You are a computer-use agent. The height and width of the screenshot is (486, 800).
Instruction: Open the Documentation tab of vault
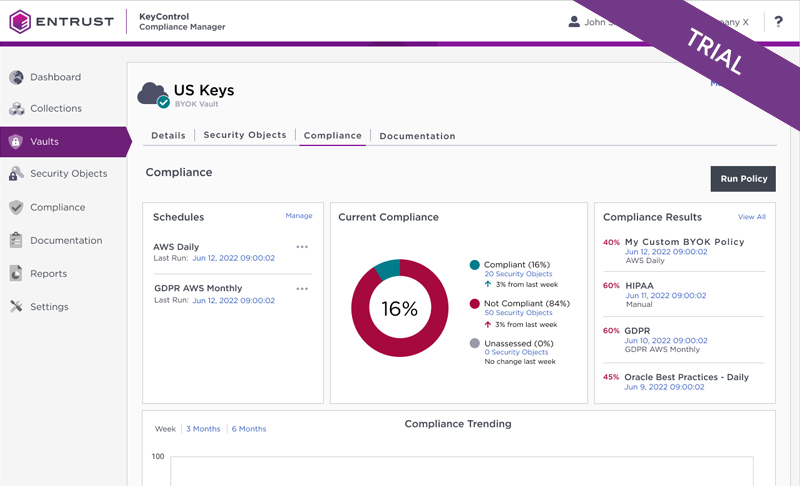(x=417, y=136)
